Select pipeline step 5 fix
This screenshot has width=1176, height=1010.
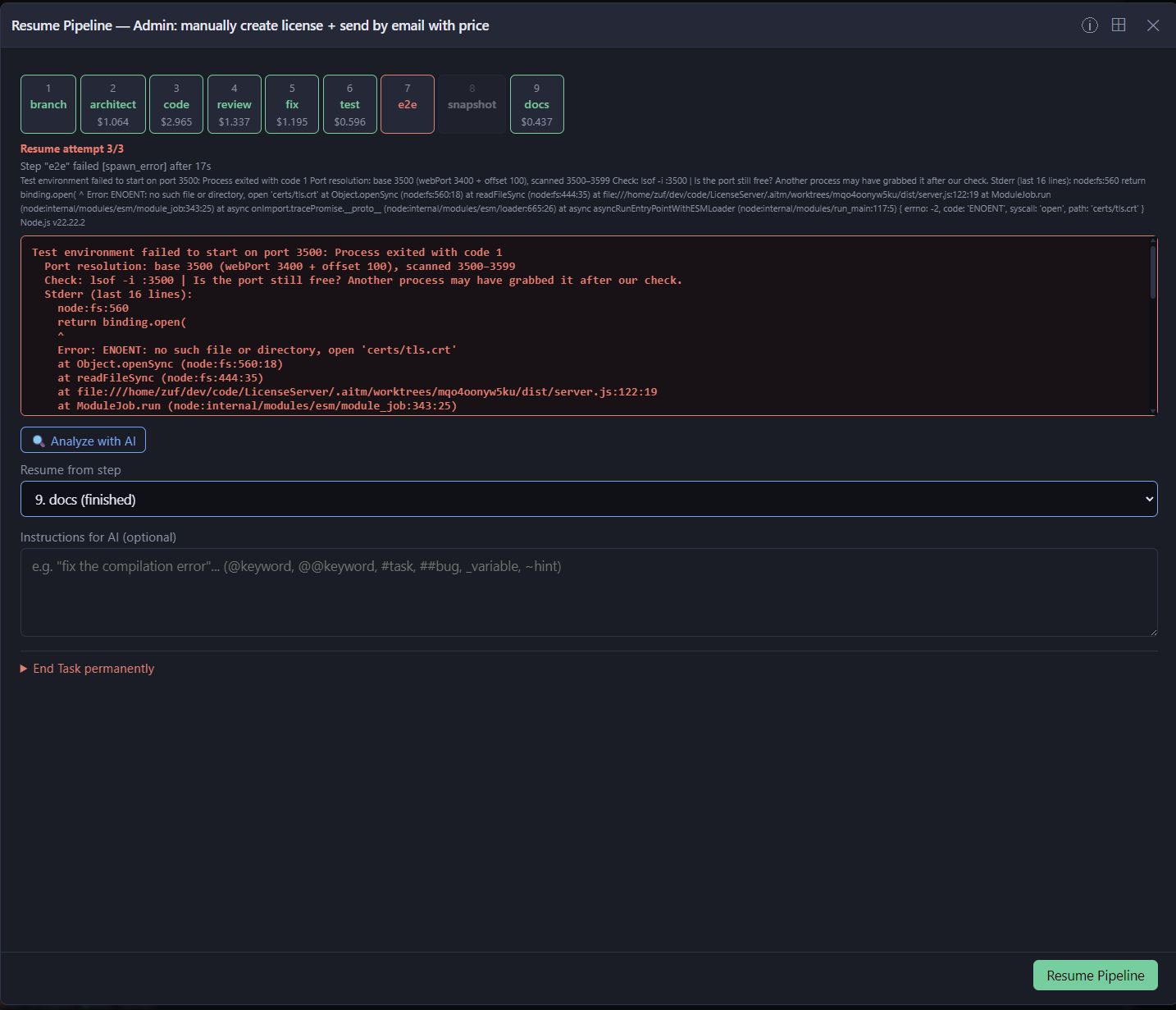[x=292, y=104]
